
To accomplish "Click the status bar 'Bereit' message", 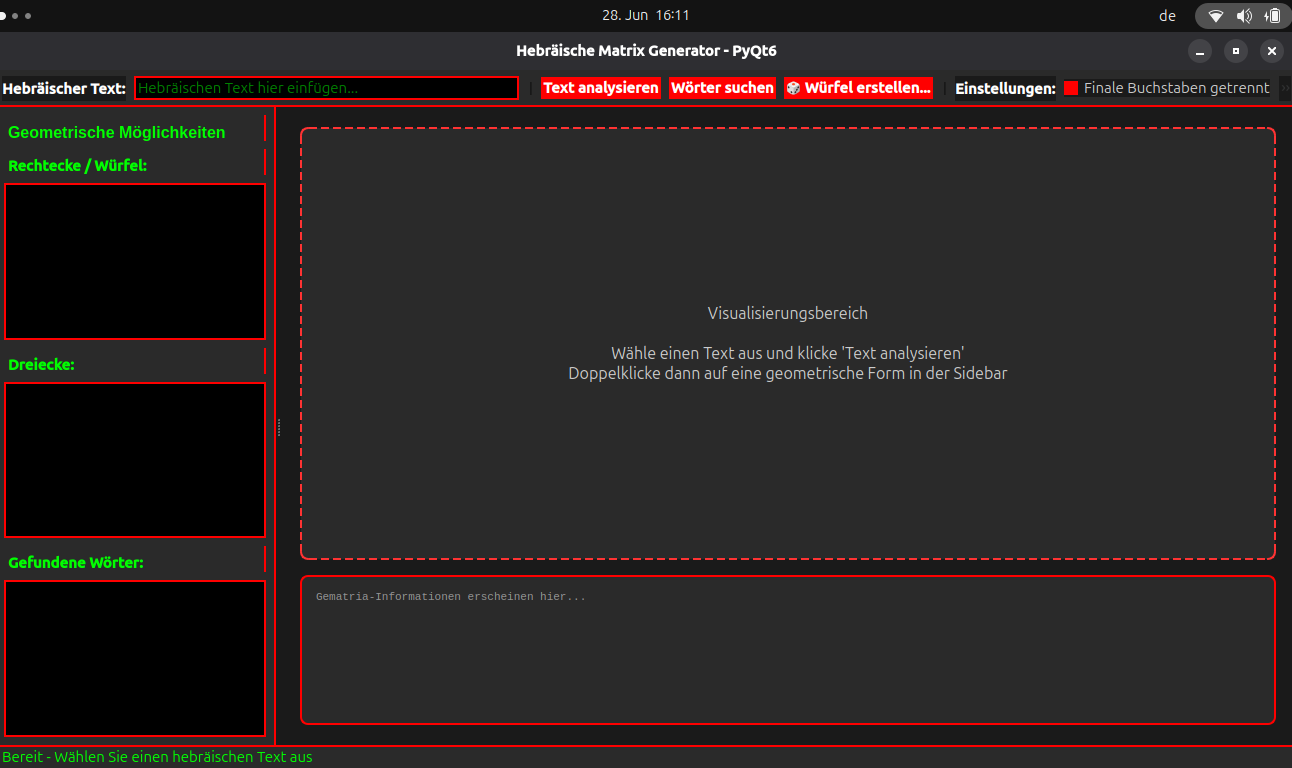I will (x=157, y=757).
